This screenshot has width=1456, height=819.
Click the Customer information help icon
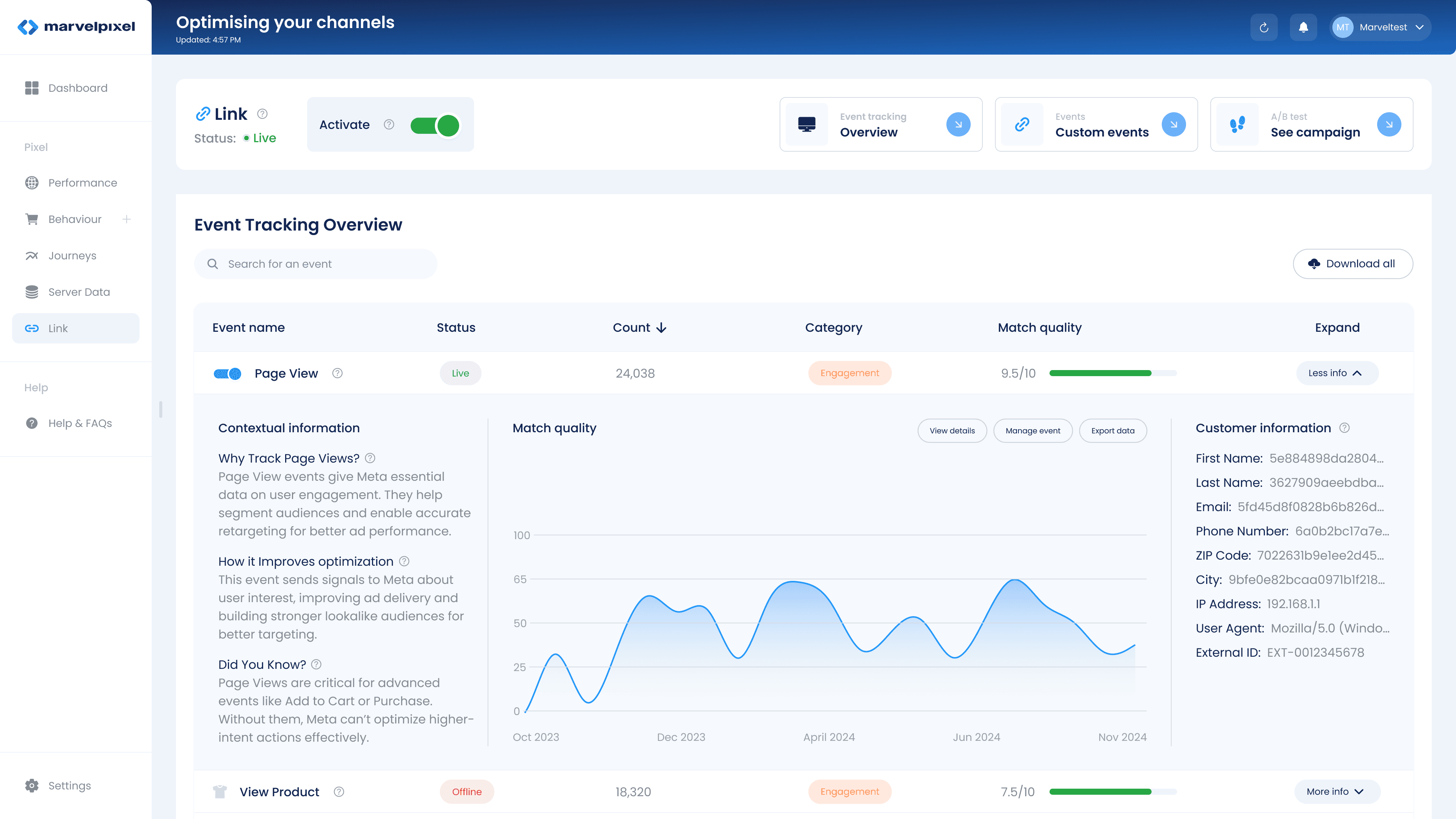1345,428
